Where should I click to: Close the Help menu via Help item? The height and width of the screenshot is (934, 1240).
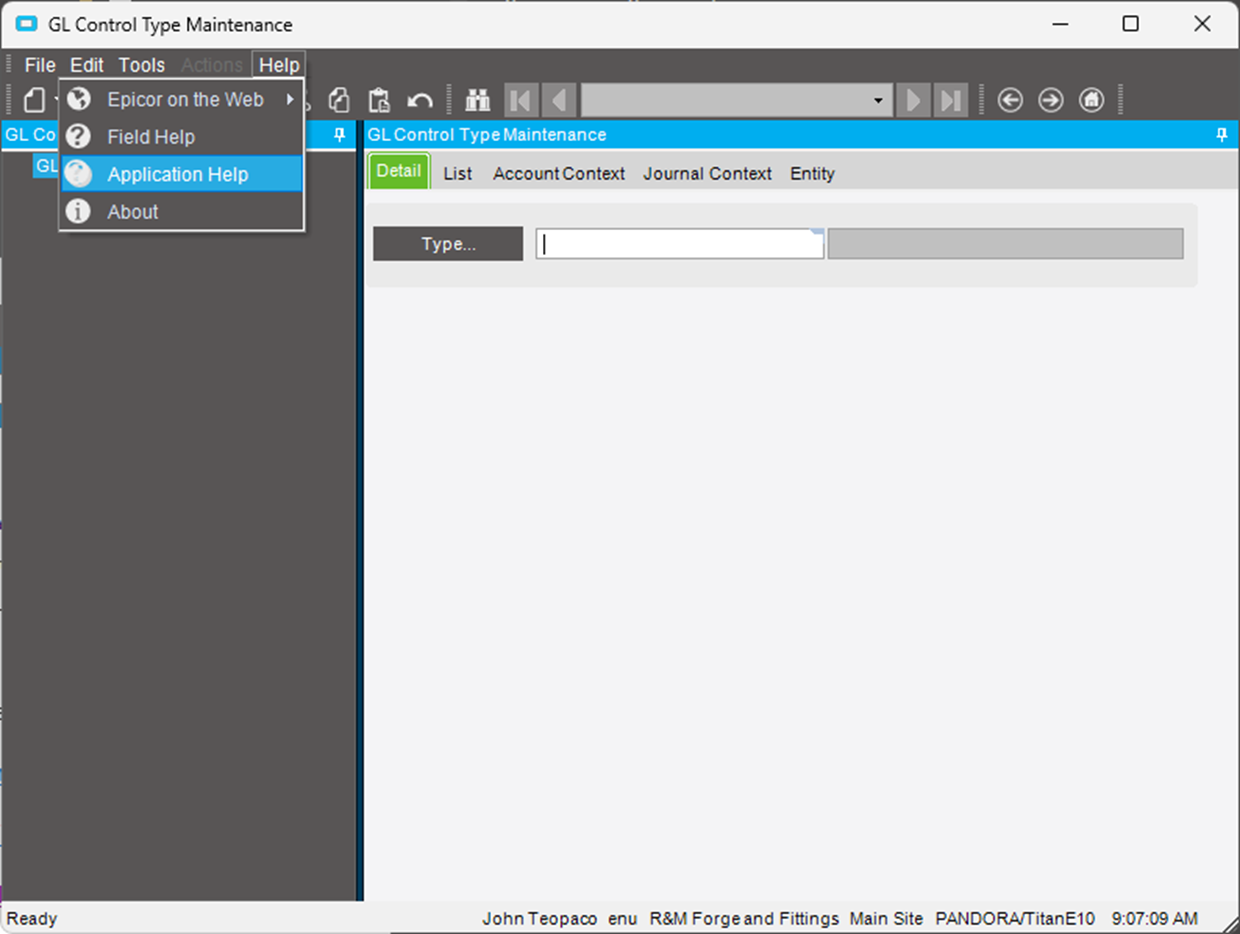pos(279,65)
